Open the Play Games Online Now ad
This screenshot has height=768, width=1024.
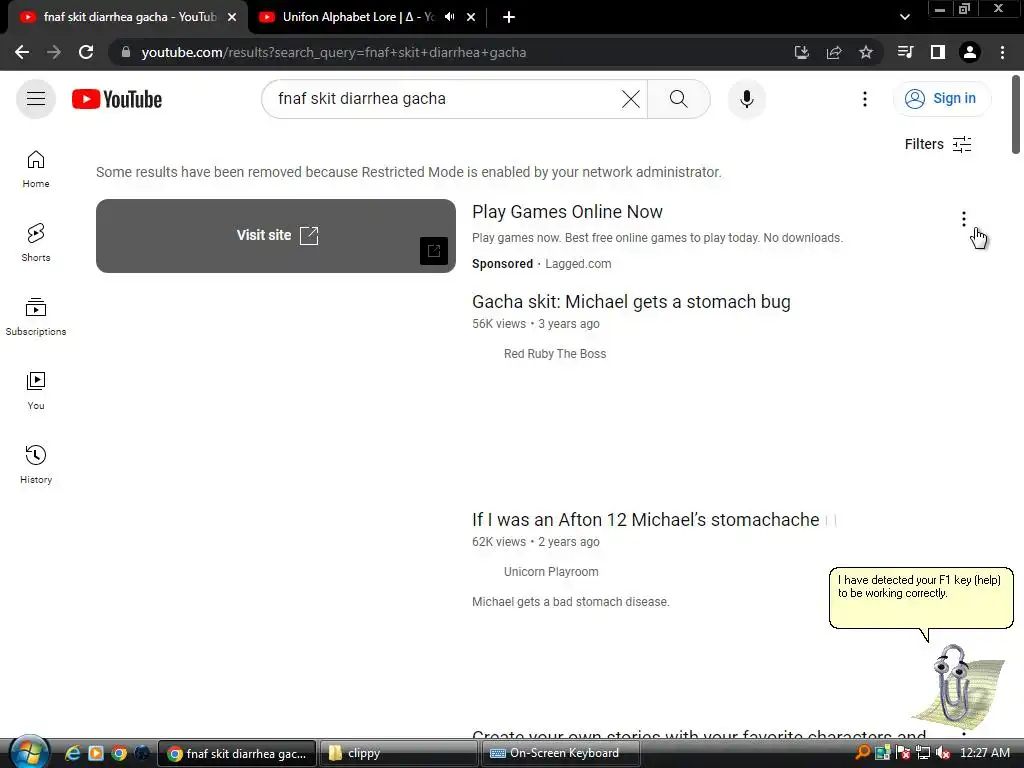[567, 212]
